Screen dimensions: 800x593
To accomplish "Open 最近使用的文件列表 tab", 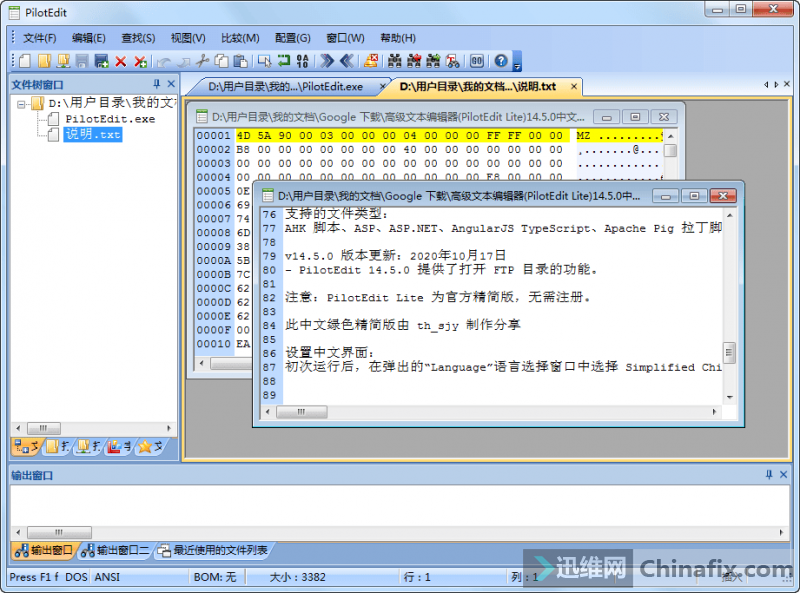I will point(213,550).
